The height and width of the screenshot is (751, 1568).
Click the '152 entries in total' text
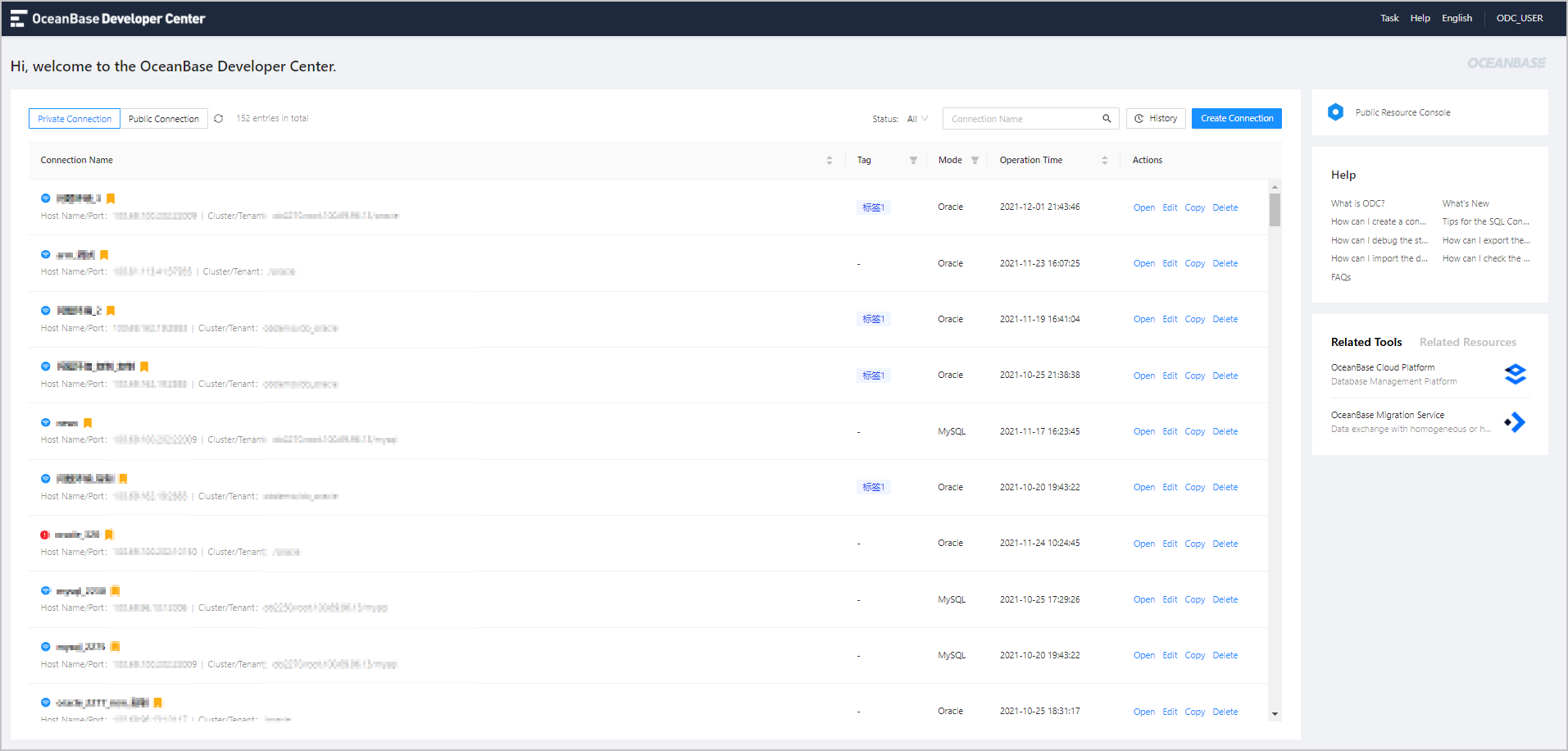tap(272, 119)
